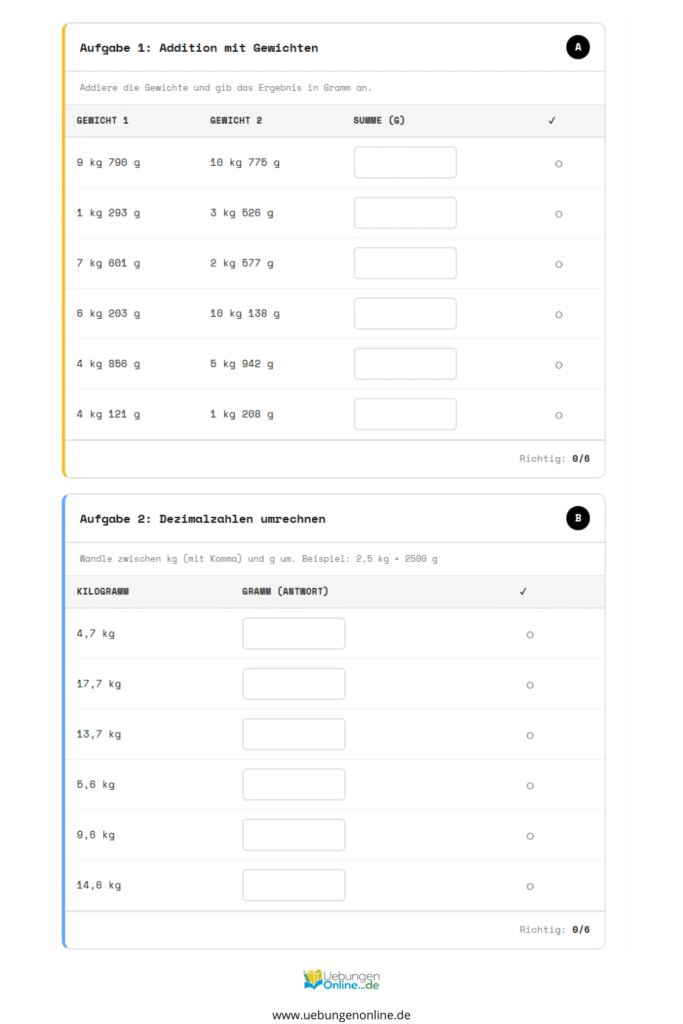This screenshot has height=1024, width=683.
Task: Select status circle for 4 kg 856 g row
Action: tap(558, 364)
